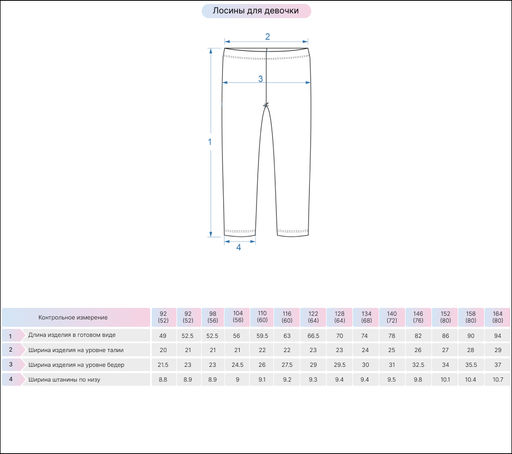Image resolution: width=512 pixels, height=454 pixels.
Task: Select the 'Длина изделия в готовом виде' row label
Action: click(72, 335)
